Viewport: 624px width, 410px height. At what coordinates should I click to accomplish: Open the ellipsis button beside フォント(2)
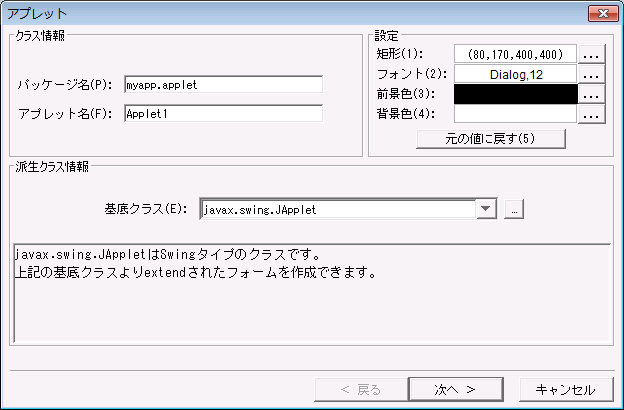pyautogui.click(x=591, y=74)
